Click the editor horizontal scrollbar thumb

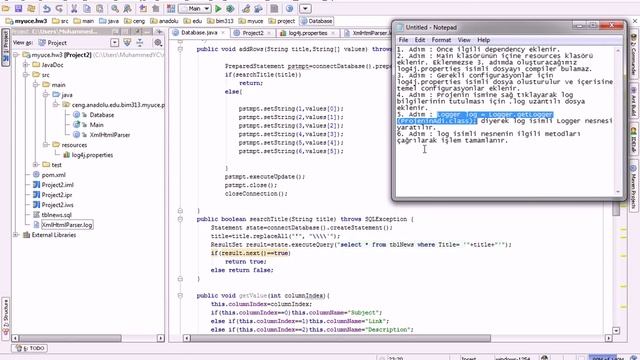pos(340,338)
